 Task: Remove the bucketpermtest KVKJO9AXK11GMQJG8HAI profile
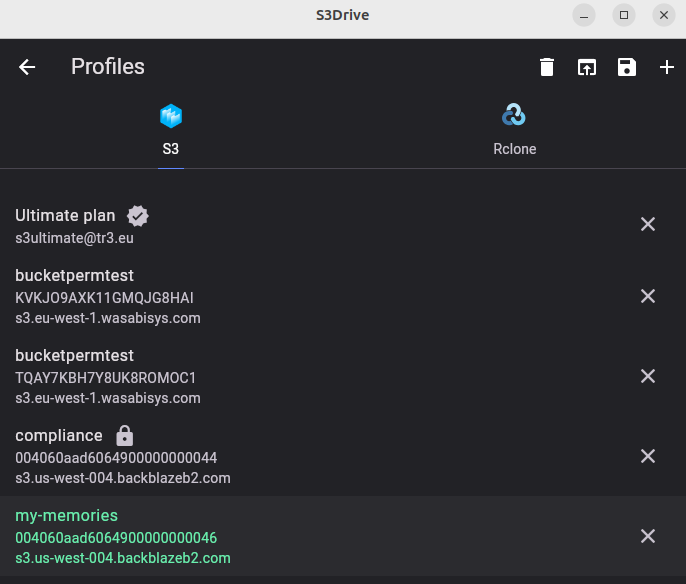pyautogui.click(x=648, y=296)
